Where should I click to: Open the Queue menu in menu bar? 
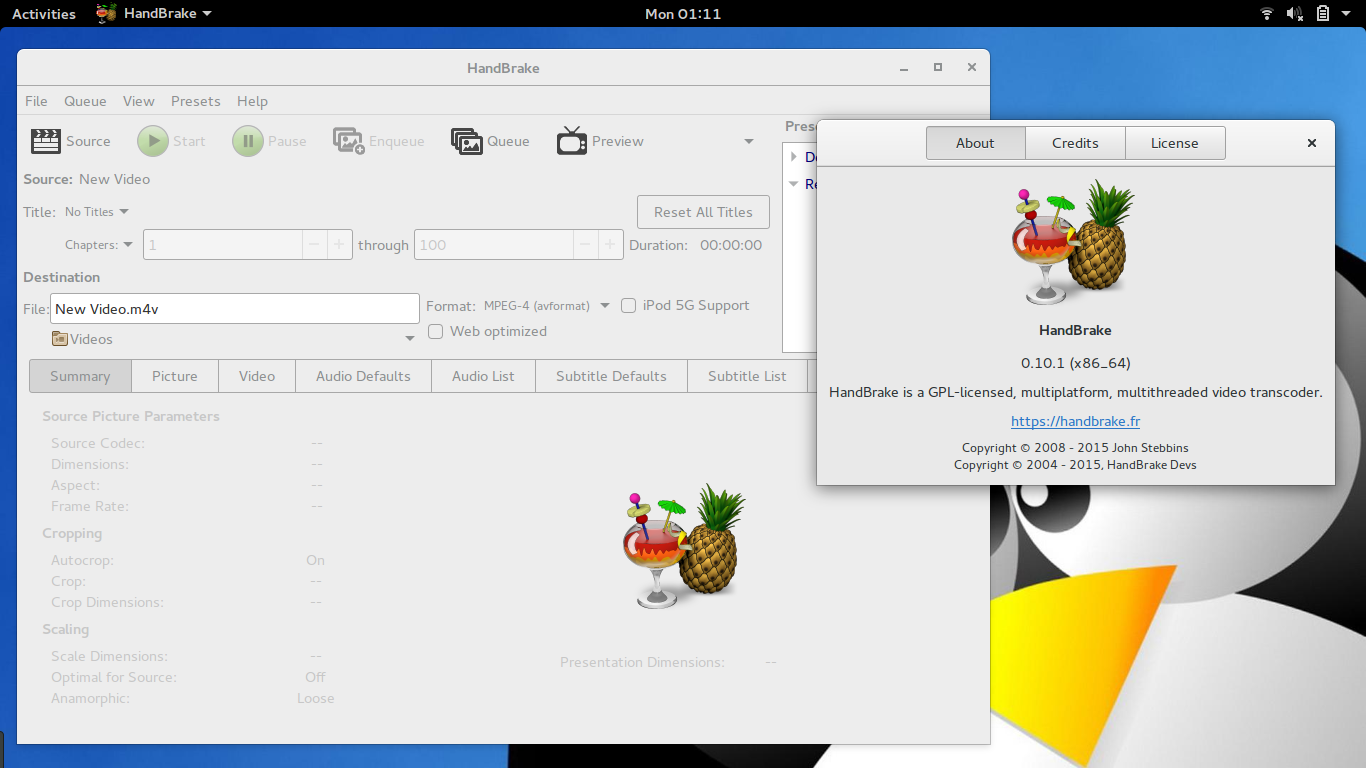85,101
